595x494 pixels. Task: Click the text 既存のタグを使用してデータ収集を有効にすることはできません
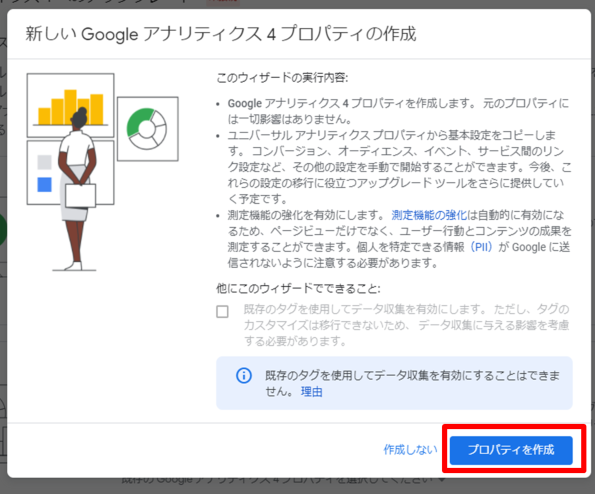[412, 383]
